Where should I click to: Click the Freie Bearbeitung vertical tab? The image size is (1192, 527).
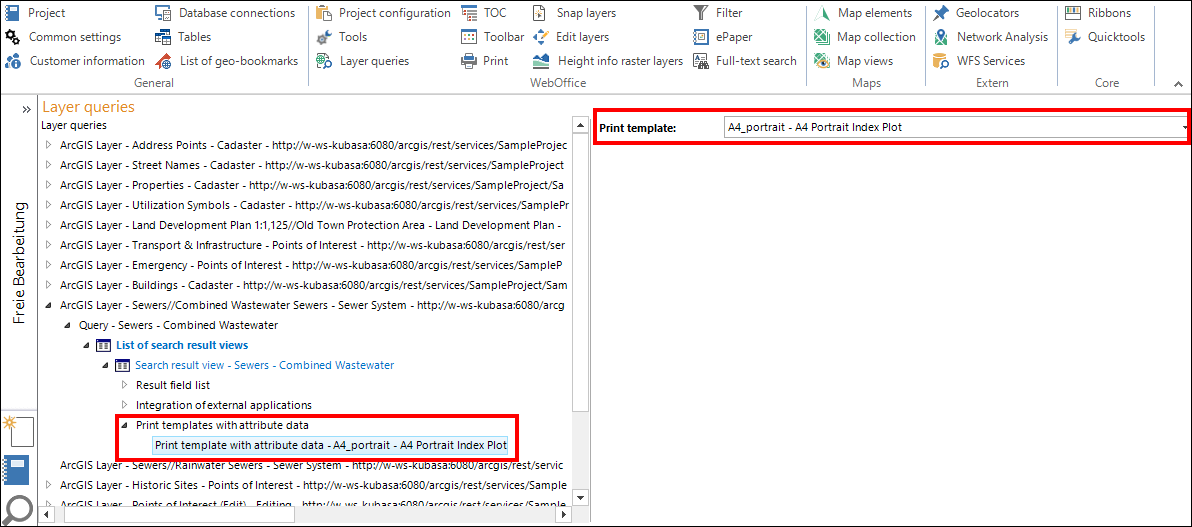(20, 264)
